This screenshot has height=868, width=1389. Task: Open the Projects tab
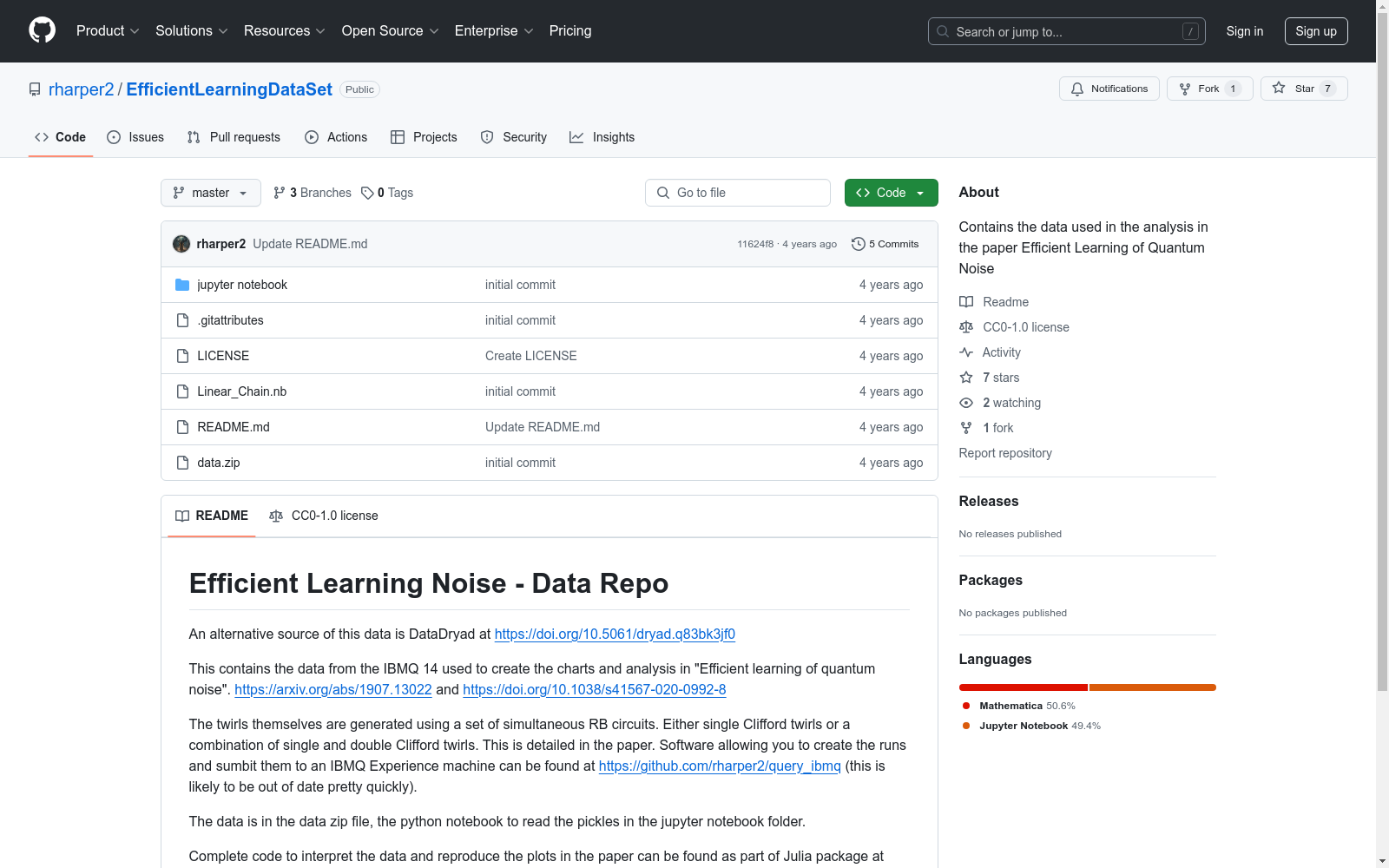[424, 137]
